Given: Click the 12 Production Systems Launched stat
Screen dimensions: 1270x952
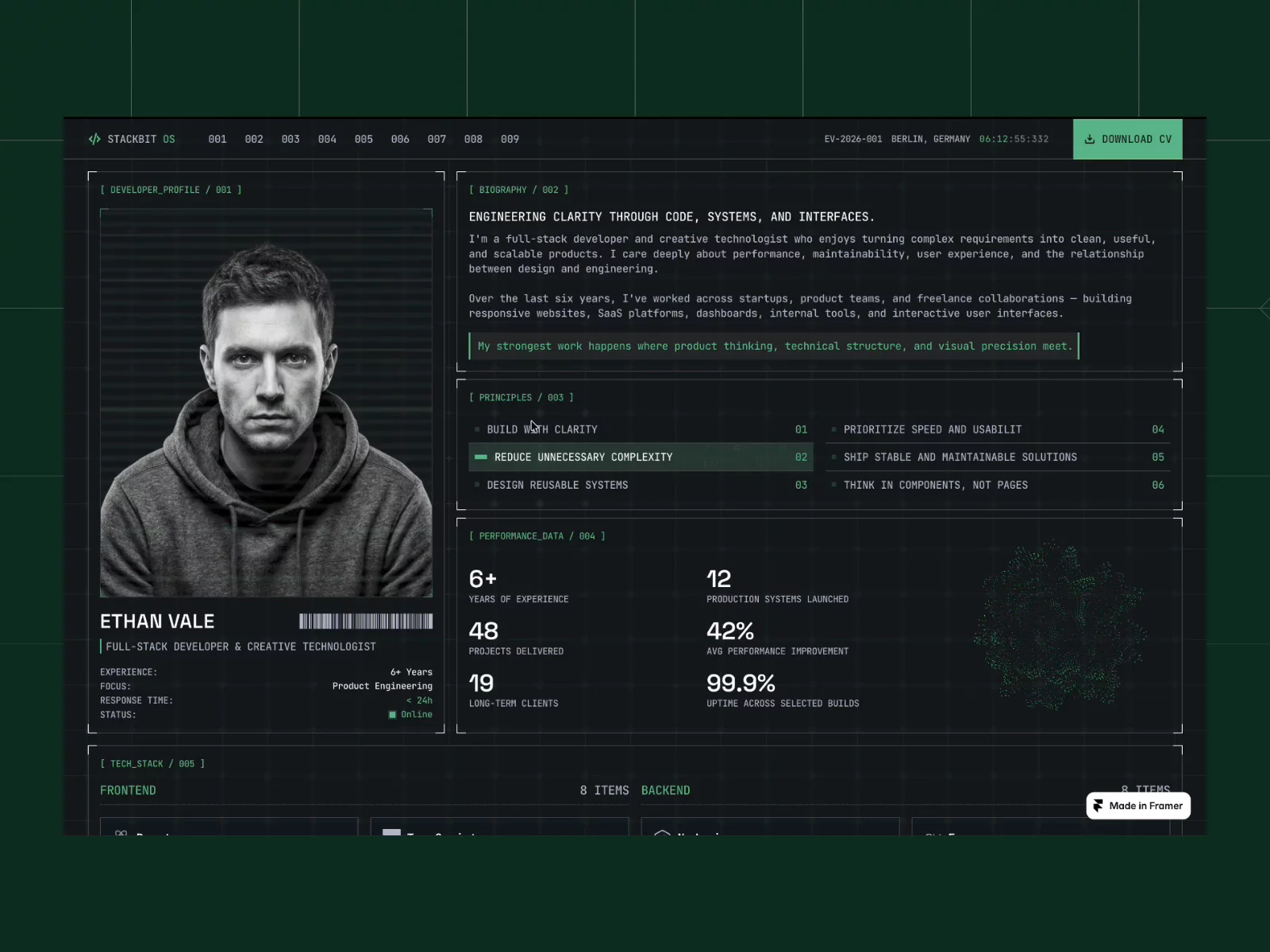Looking at the screenshot, I should point(778,585).
